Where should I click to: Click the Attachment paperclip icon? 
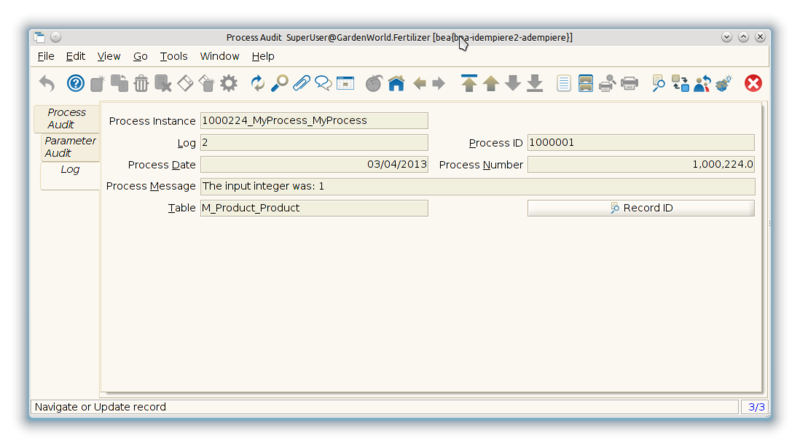pos(301,83)
